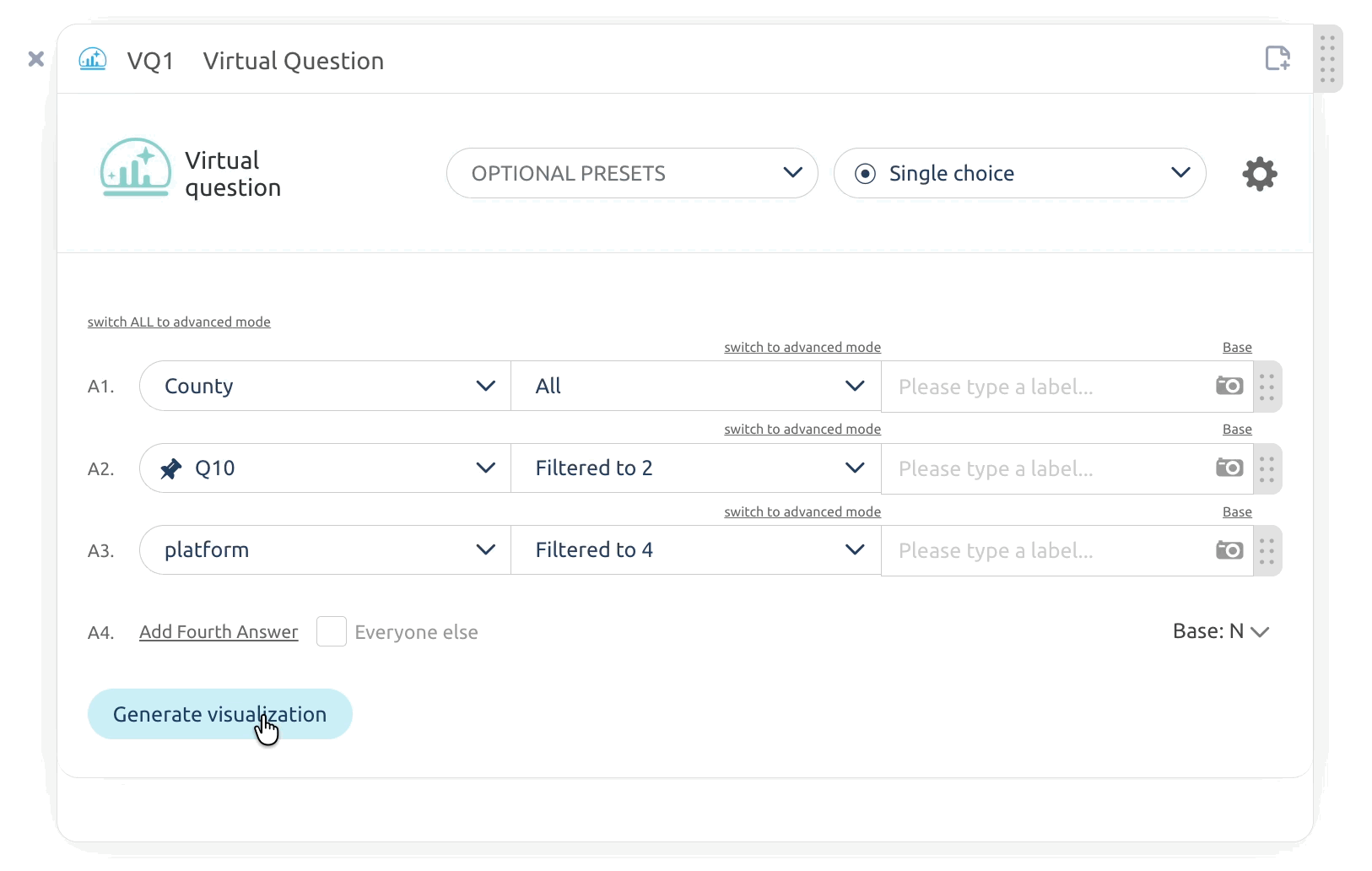The width and height of the screenshot is (1372, 871).
Task: Open the Single choice type dropdown
Action: point(1019,173)
